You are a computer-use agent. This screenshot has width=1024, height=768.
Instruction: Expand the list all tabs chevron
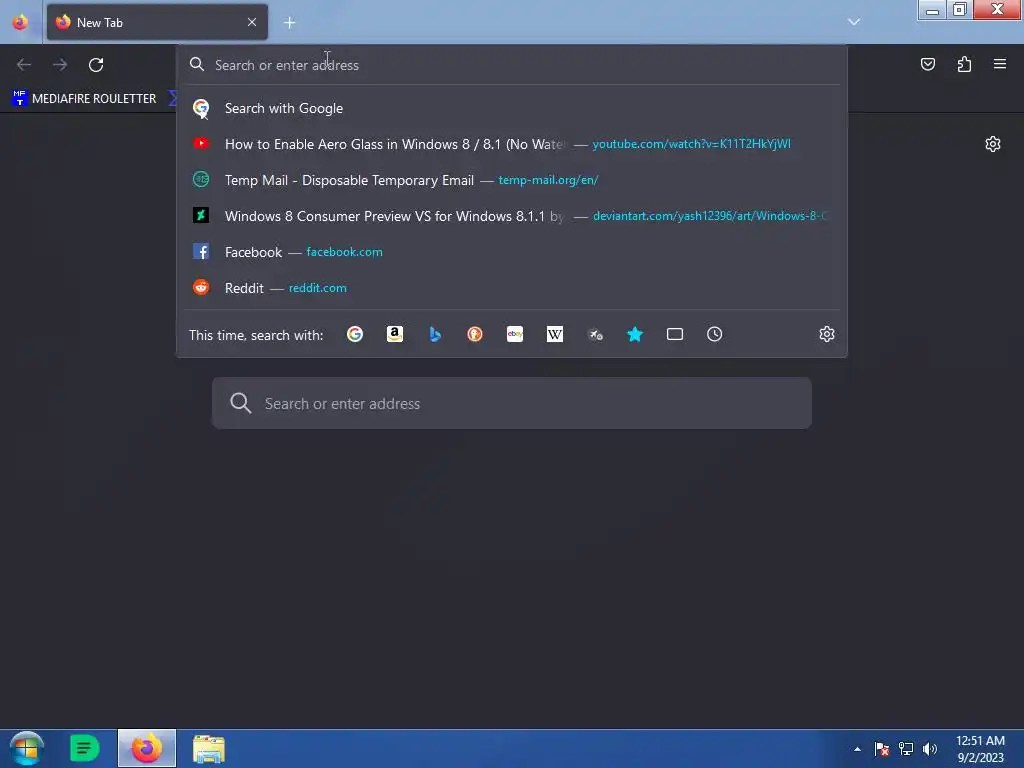click(x=854, y=22)
